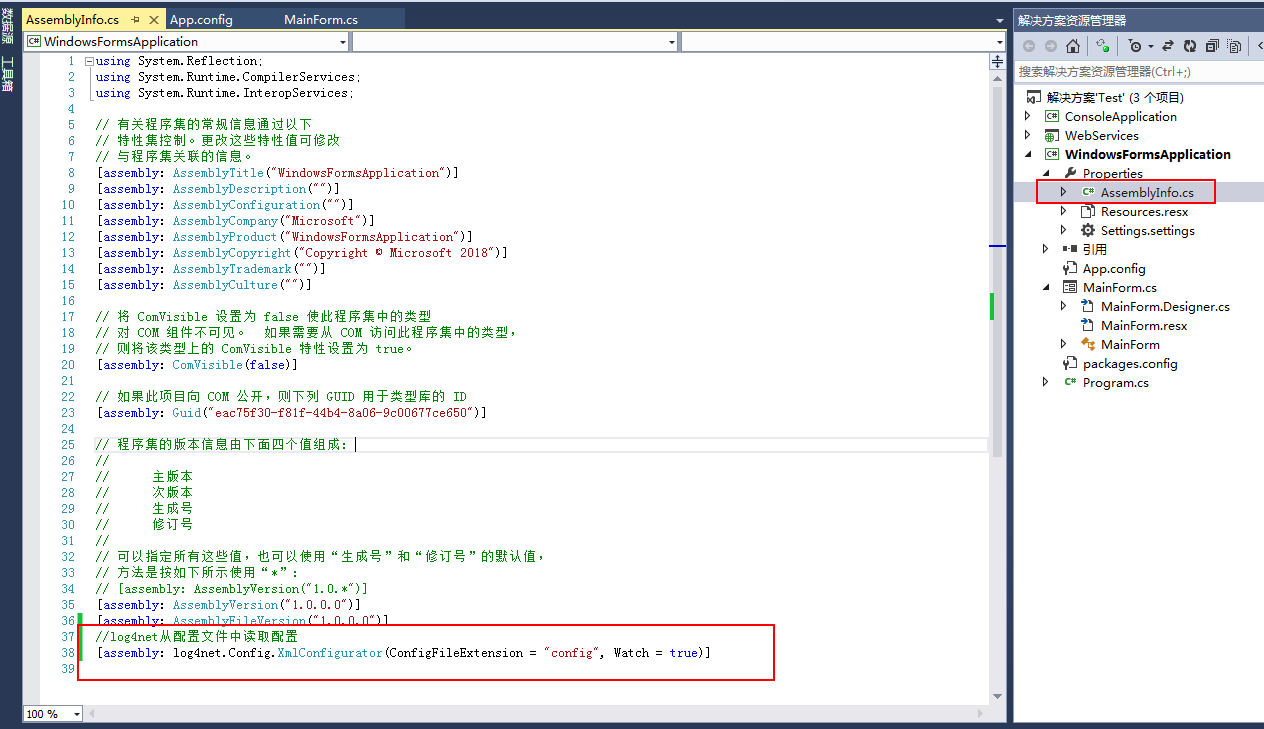The image size is (1264, 729).
Task: Click the "using System.Reflection;" line
Action: [179, 61]
